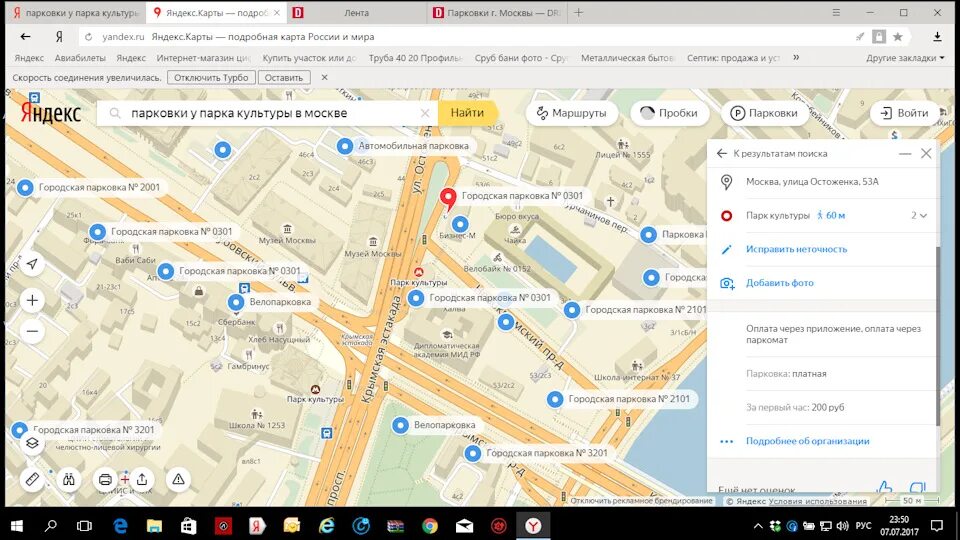Expand the Парк культуры metro stations chevron
The image size is (960, 540).
tap(923, 216)
